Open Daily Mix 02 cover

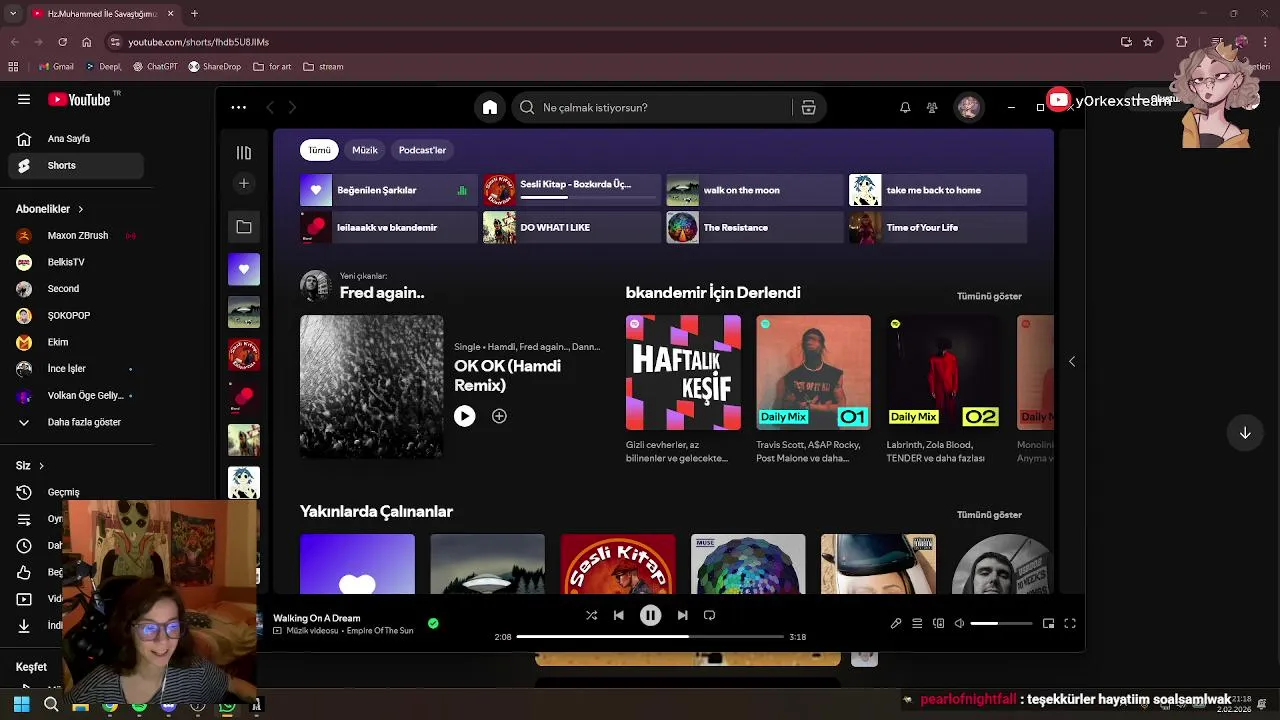pyautogui.click(x=943, y=372)
